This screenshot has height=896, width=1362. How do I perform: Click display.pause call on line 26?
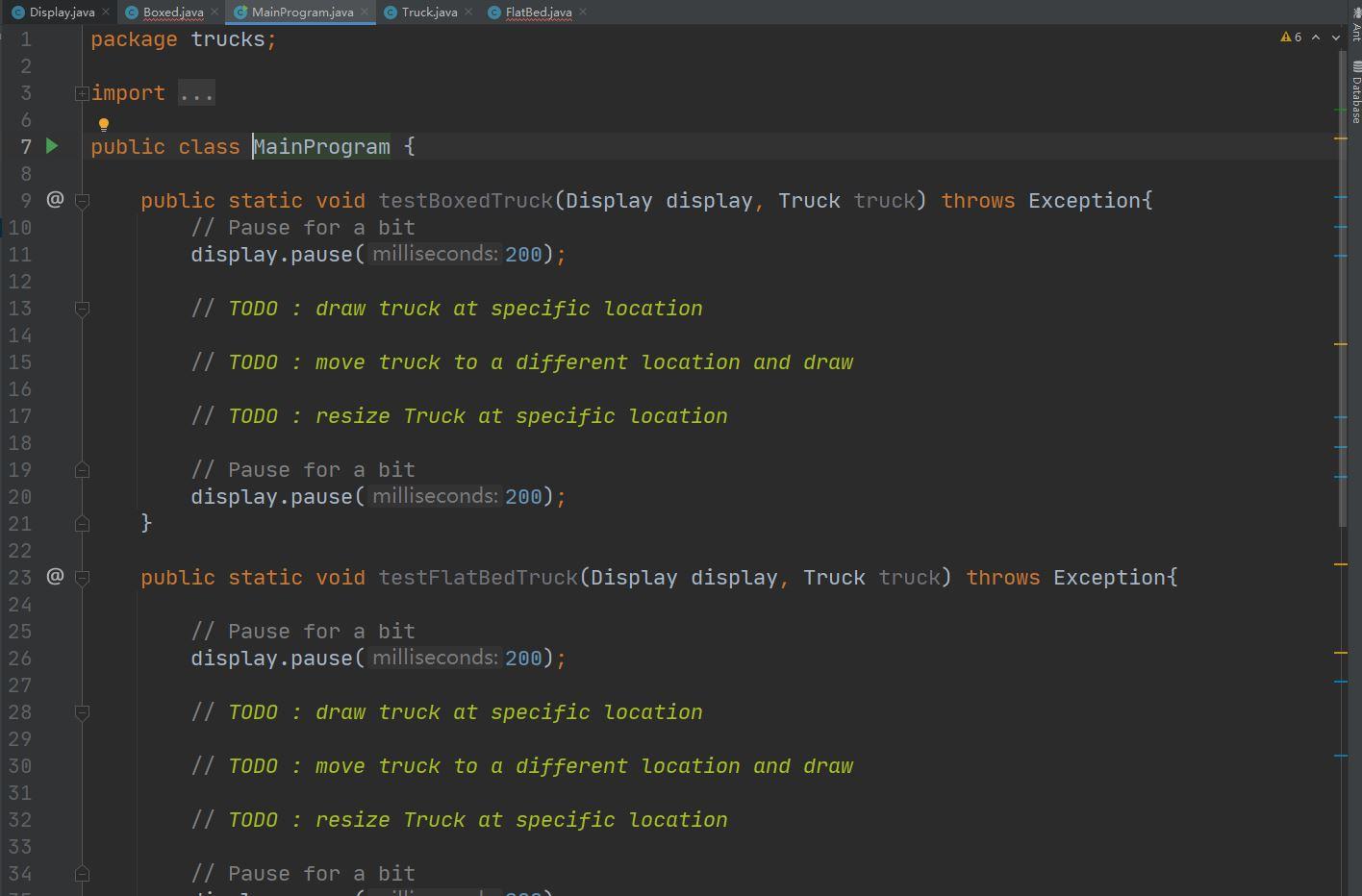coord(378,658)
